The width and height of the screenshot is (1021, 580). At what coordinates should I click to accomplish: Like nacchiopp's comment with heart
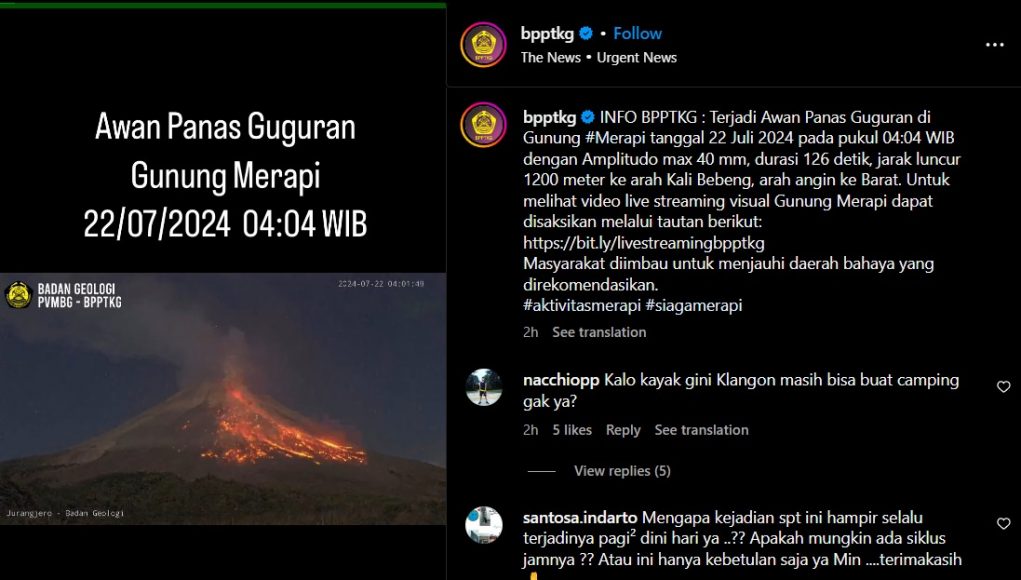[1003, 387]
